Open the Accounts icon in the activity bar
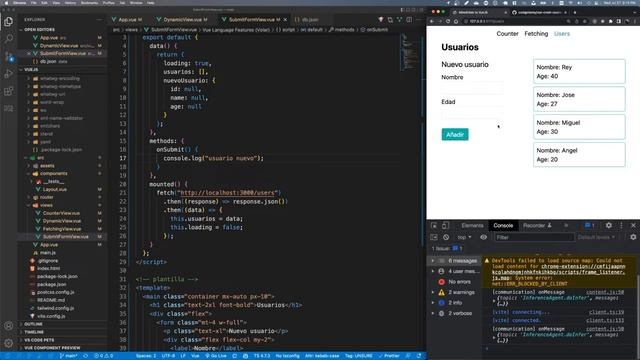Image resolution: width=640 pixels, height=360 pixels. point(9,326)
